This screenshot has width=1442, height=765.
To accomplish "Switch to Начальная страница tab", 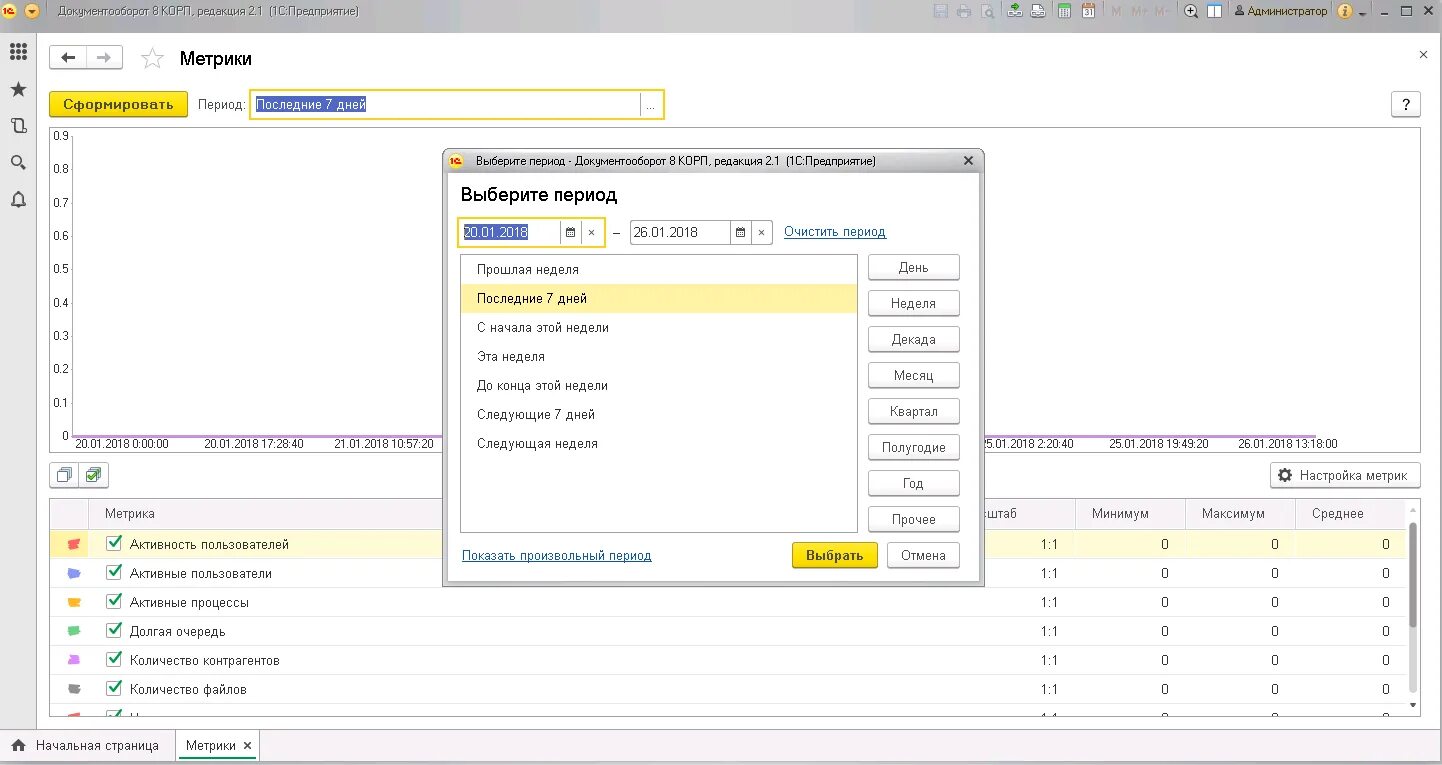I will click(x=87, y=746).
